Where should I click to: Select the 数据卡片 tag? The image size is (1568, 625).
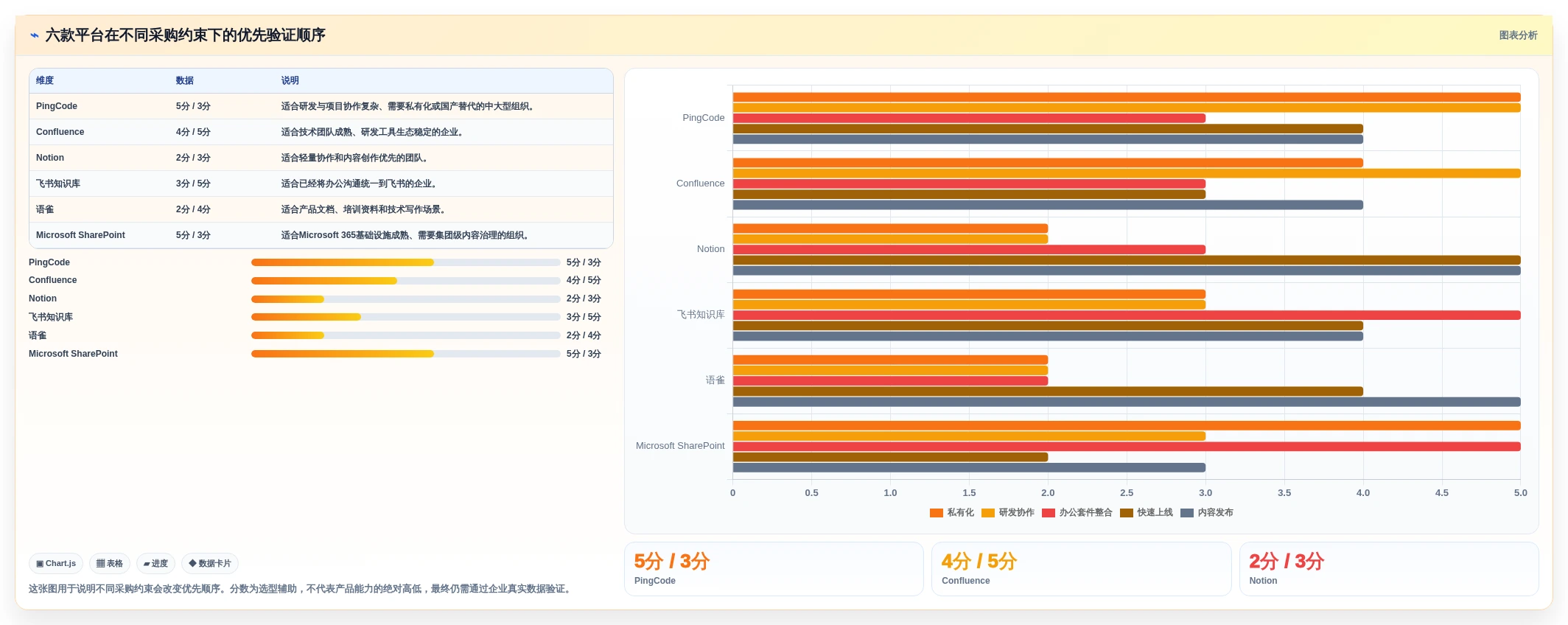210,563
